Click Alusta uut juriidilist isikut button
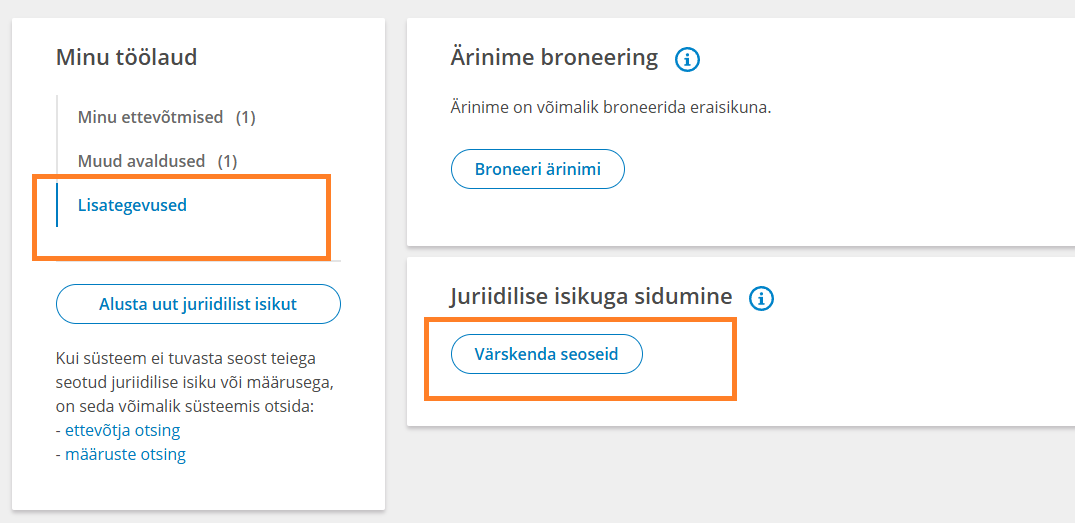This screenshot has width=1075, height=523. pyautogui.click(x=198, y=304)
